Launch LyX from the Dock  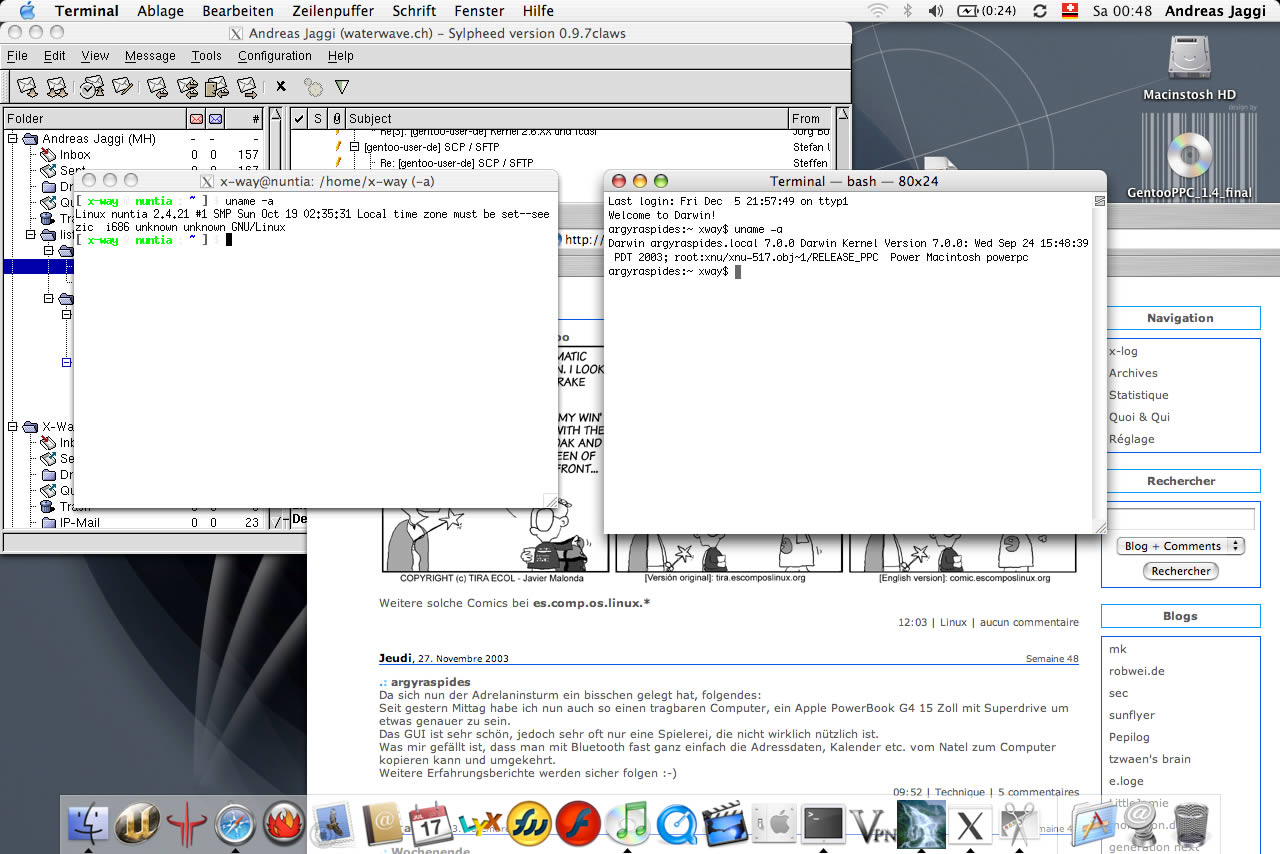point(480,822)
